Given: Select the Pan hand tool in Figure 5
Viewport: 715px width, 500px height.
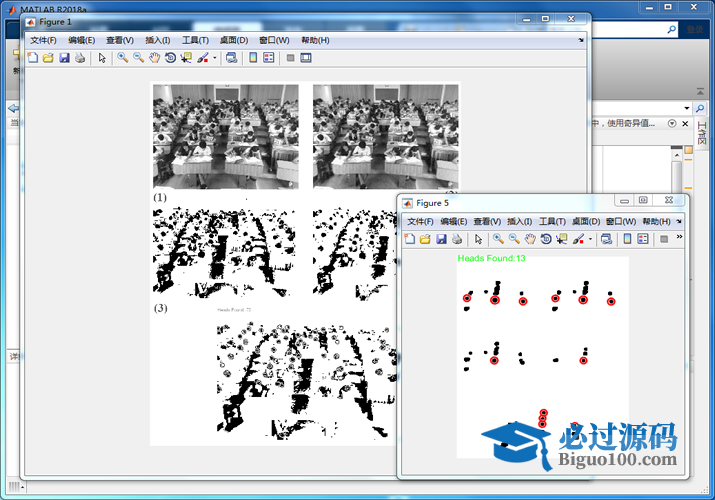Looking at the screenshot, I should pos(530,239).
